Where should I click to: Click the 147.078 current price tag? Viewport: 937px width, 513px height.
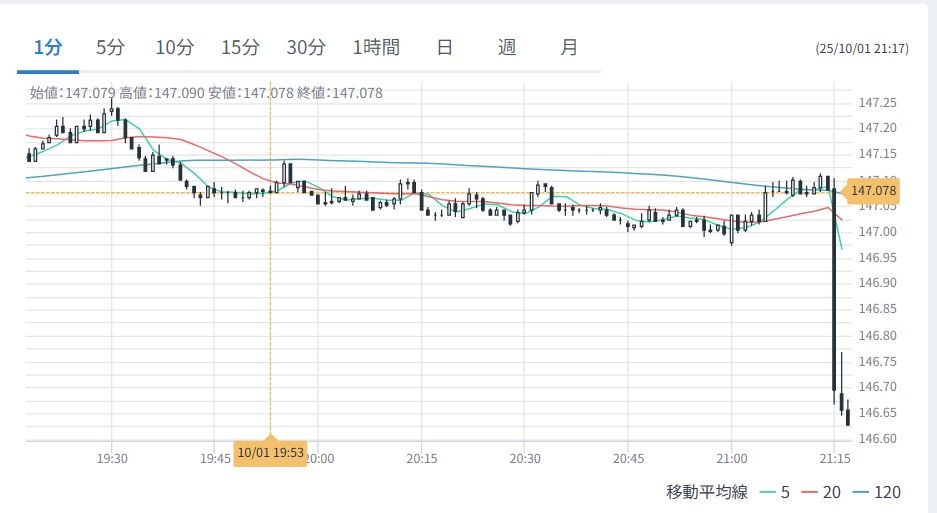pyautogui.click(x=873, y=191)
